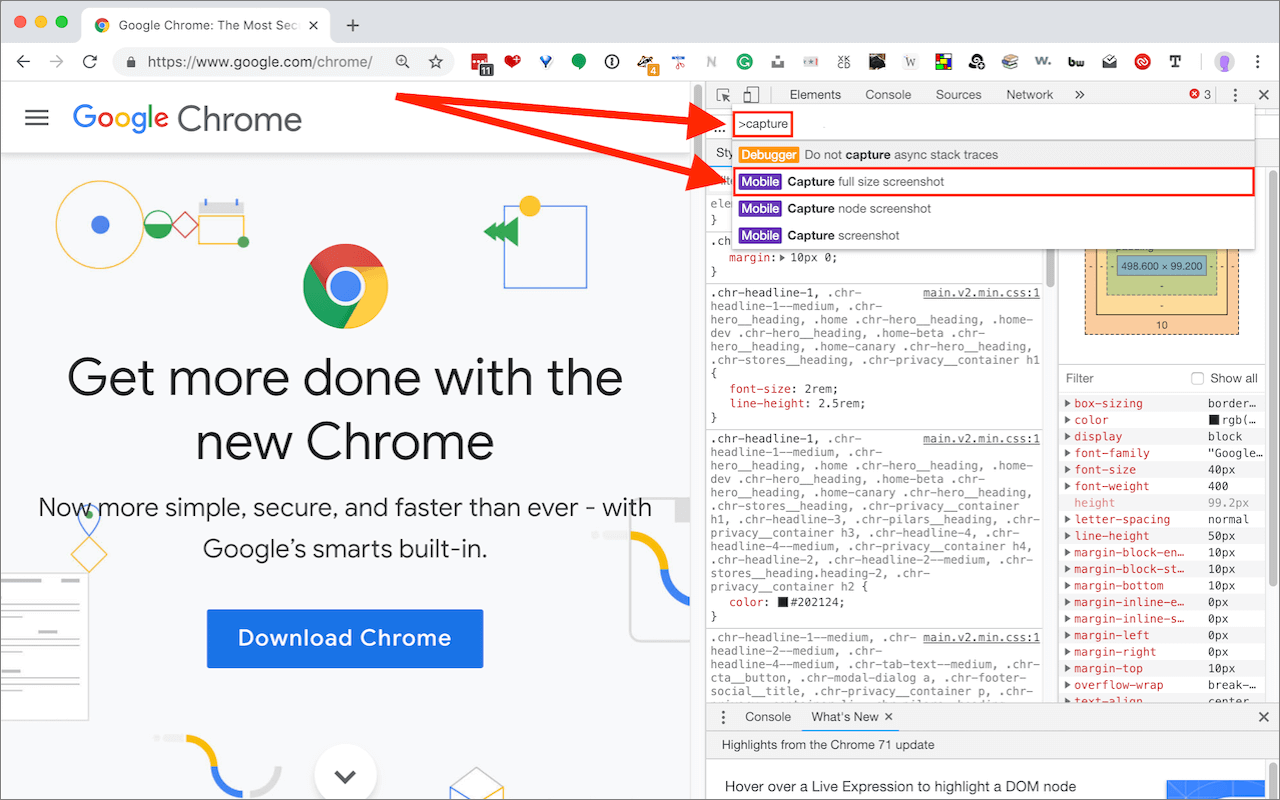Viewport: 1280px width, 800px height.
Task: Open the console drawer three-dot menu
Action: [x=724, y=717]
